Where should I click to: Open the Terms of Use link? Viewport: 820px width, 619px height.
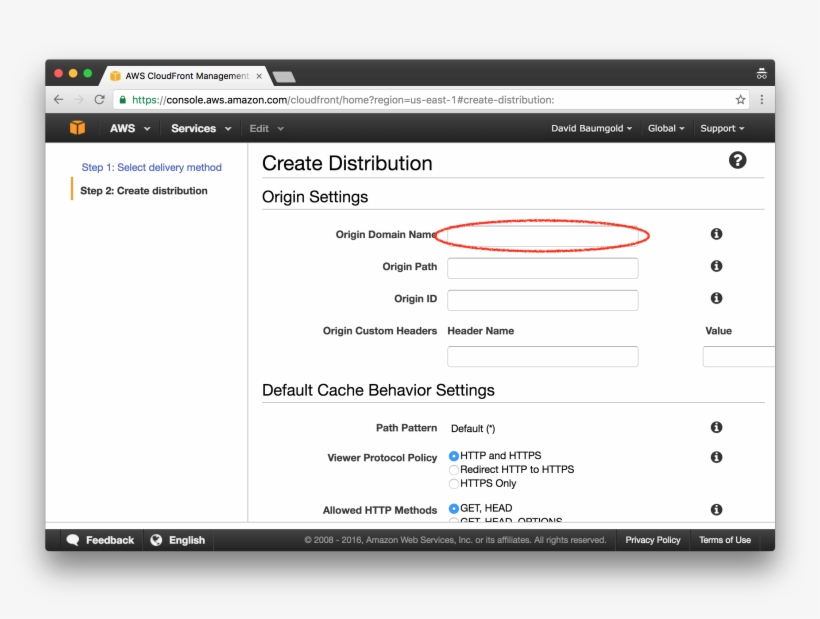725,540
